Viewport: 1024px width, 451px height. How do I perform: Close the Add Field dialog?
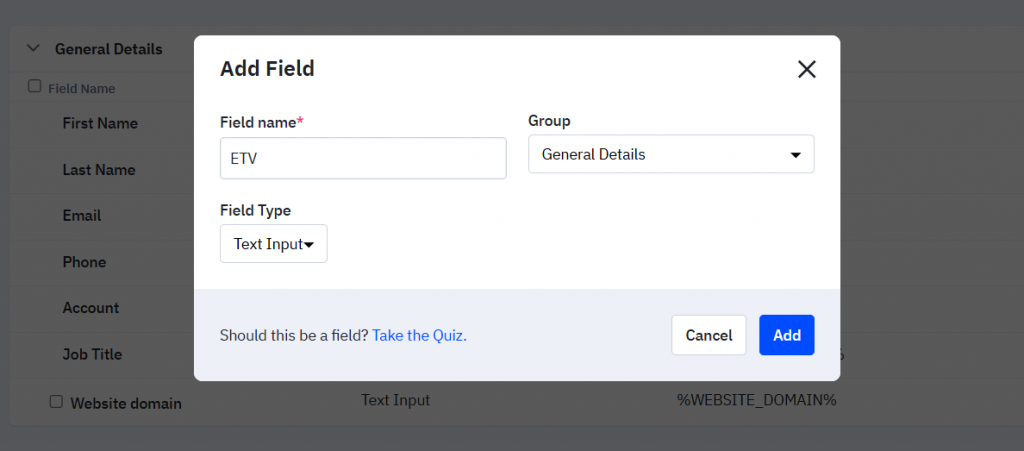click(806, 69)
